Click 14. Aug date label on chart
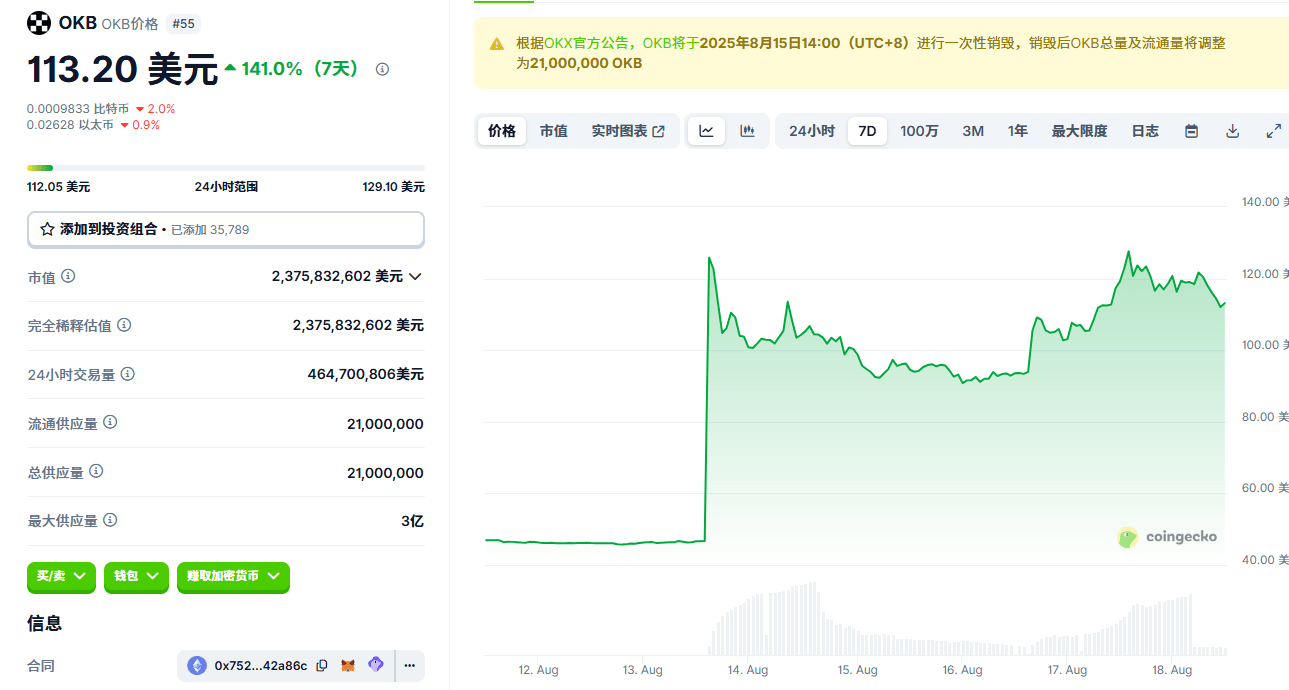The height and width of the screenshot is (690, 1289). click(748, 670)
